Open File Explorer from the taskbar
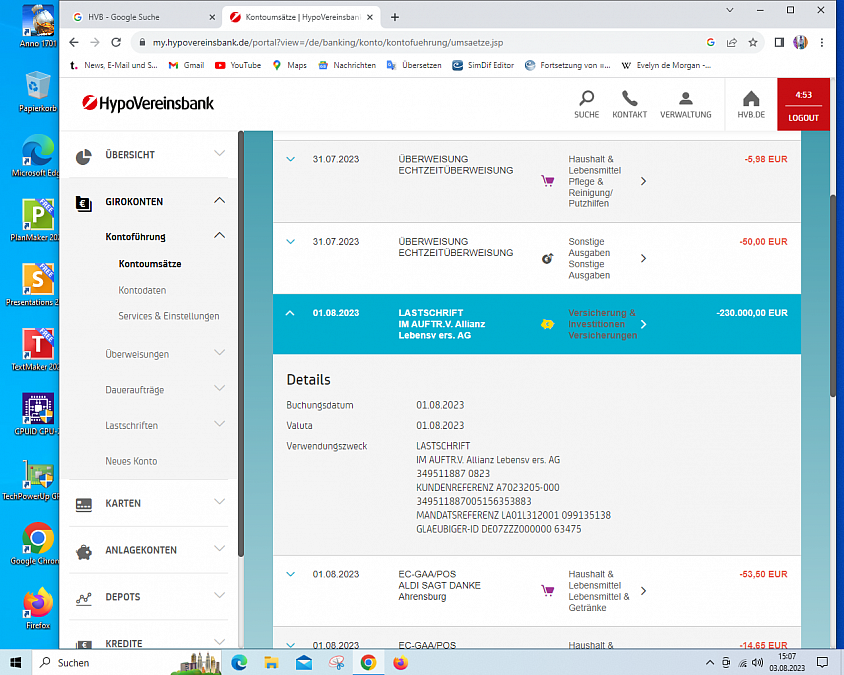The image size is (844, 675). click(271, 663)
